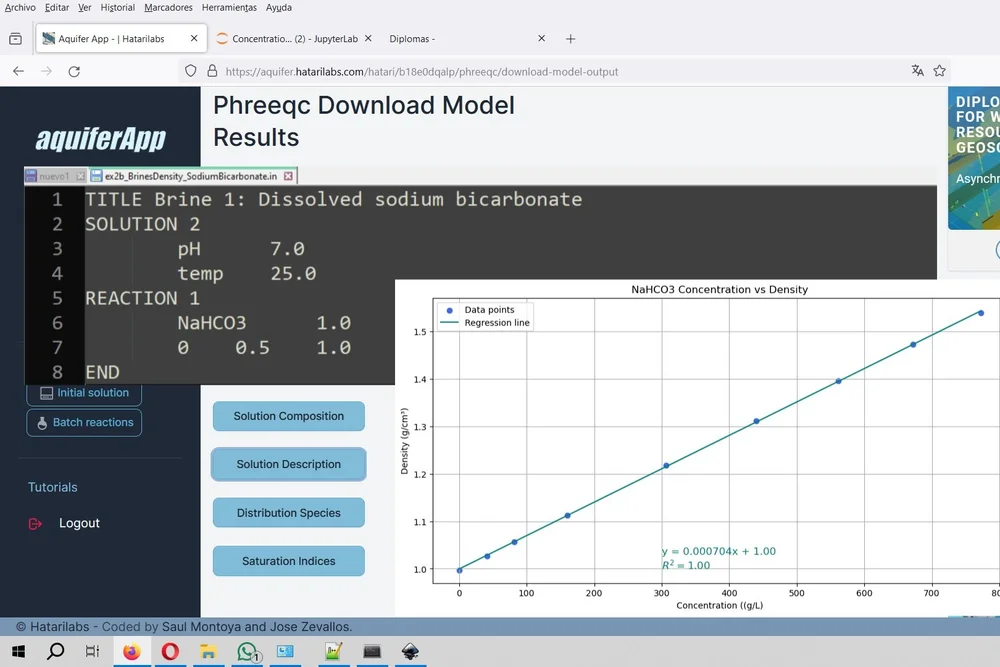Click the Distribution Species button
Screen dimensions: 1000x667
coord(288,513)
